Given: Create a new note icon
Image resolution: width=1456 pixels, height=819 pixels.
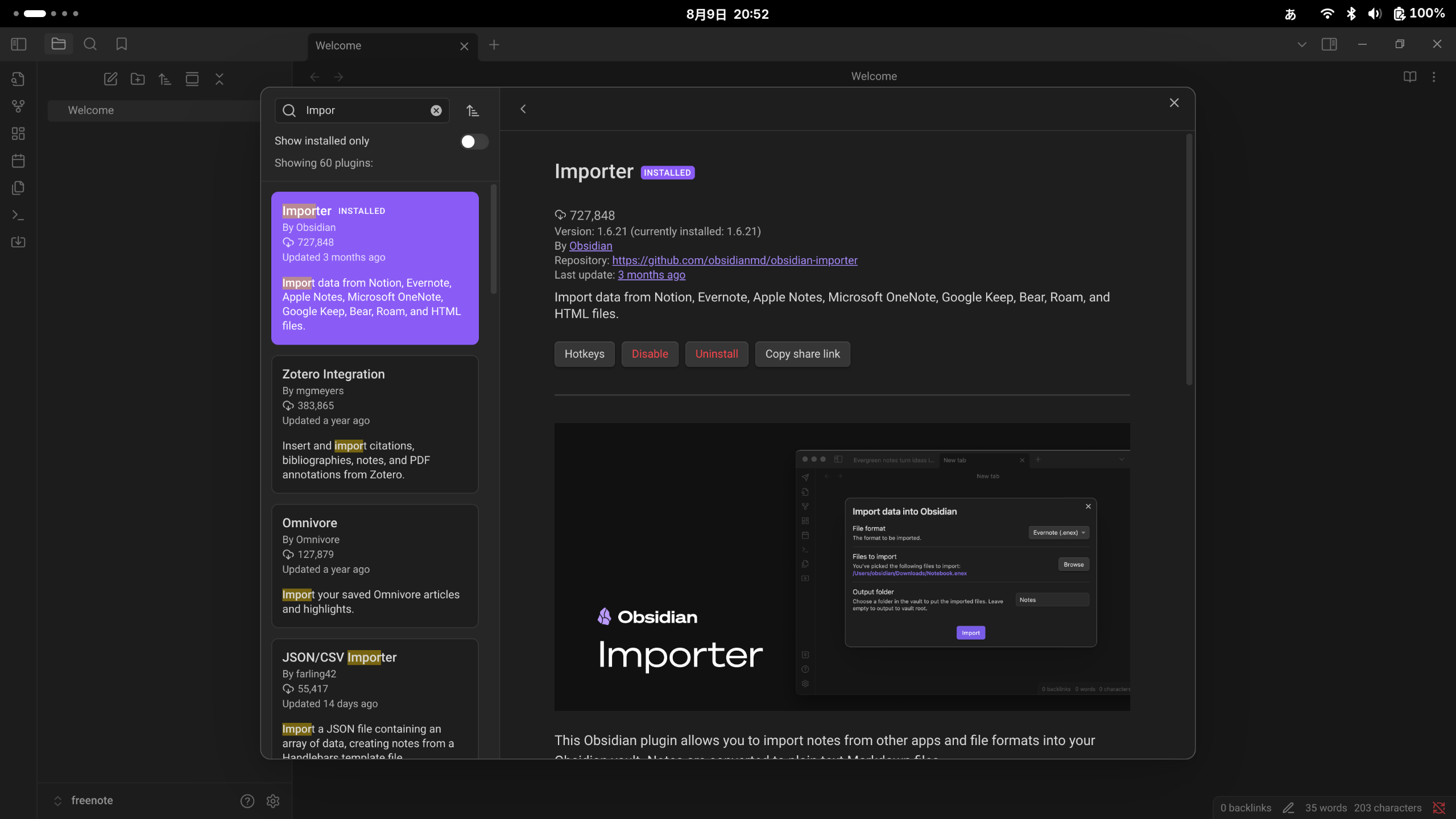Looking at the screenshot, I should pos(110,79).
